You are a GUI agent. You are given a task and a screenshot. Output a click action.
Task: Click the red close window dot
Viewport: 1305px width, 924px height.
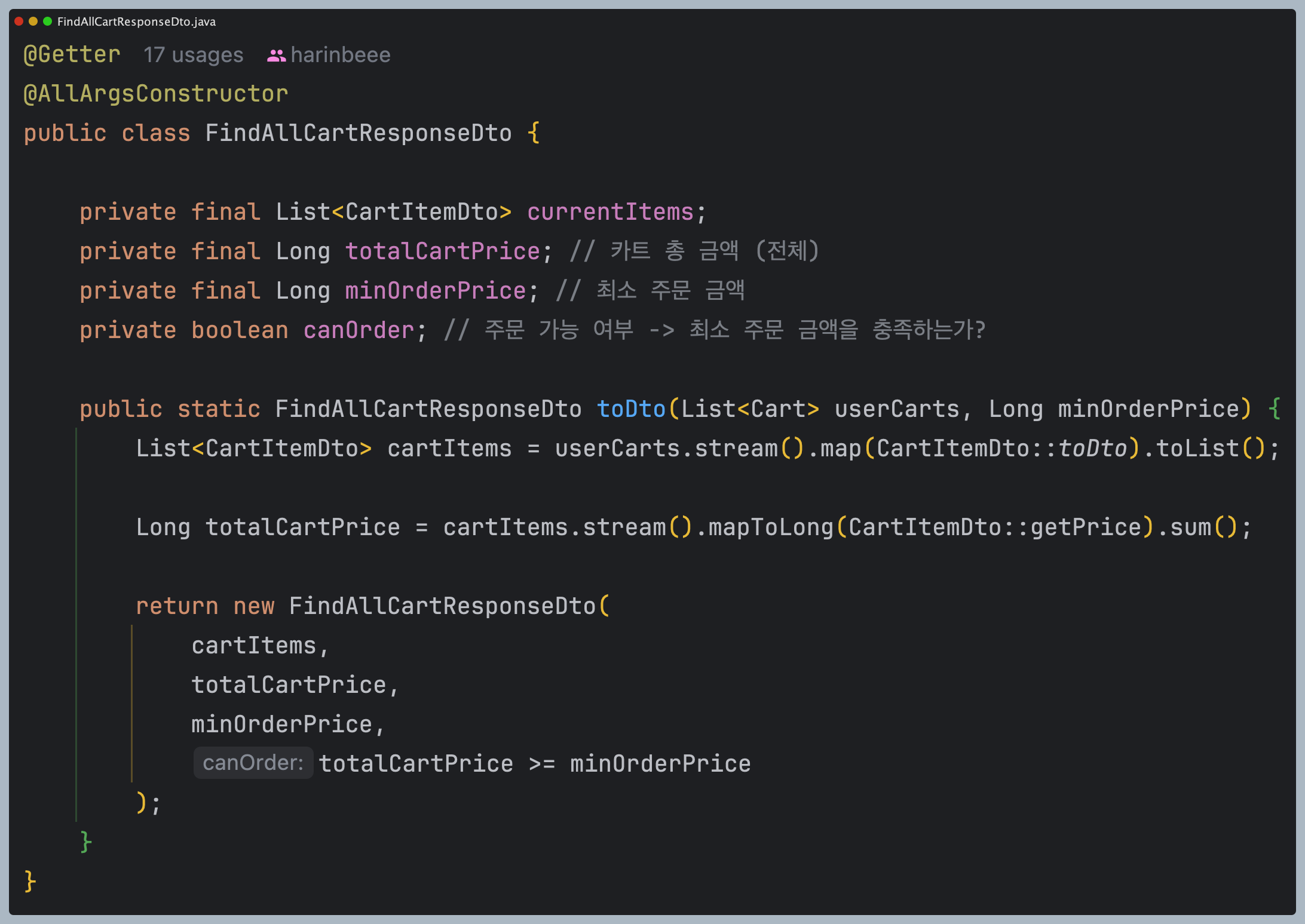coord(19,22)
